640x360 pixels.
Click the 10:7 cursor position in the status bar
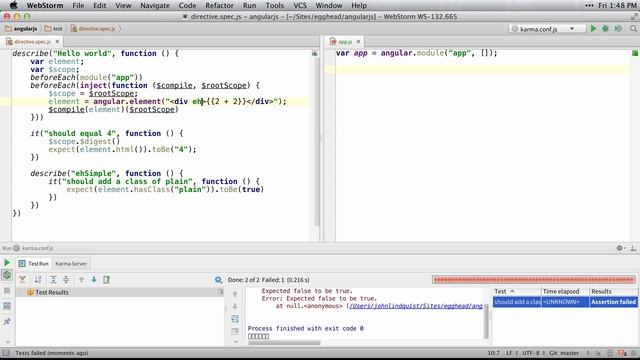[x=493, y=353]
